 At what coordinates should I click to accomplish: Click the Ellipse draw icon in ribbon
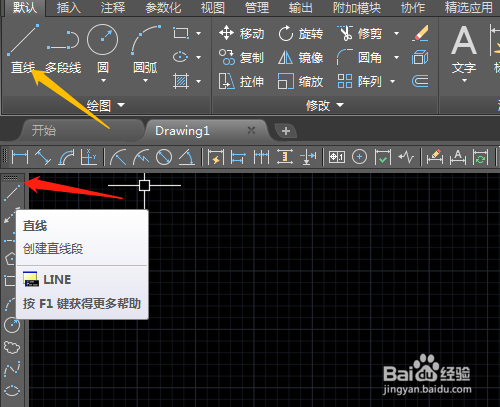coord(181,57)
